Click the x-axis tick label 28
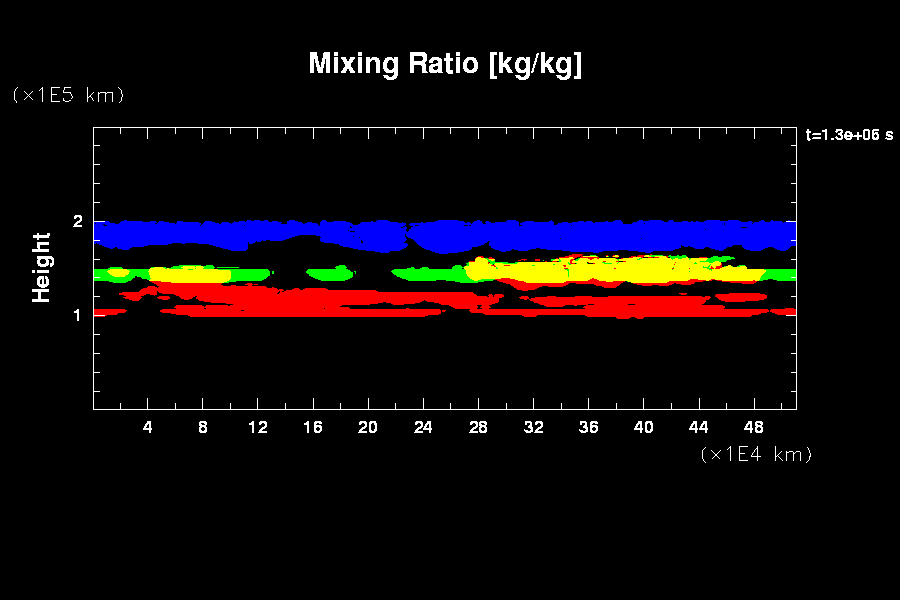The height and width of the screenshot is (600, 900). tap(478, 428)
